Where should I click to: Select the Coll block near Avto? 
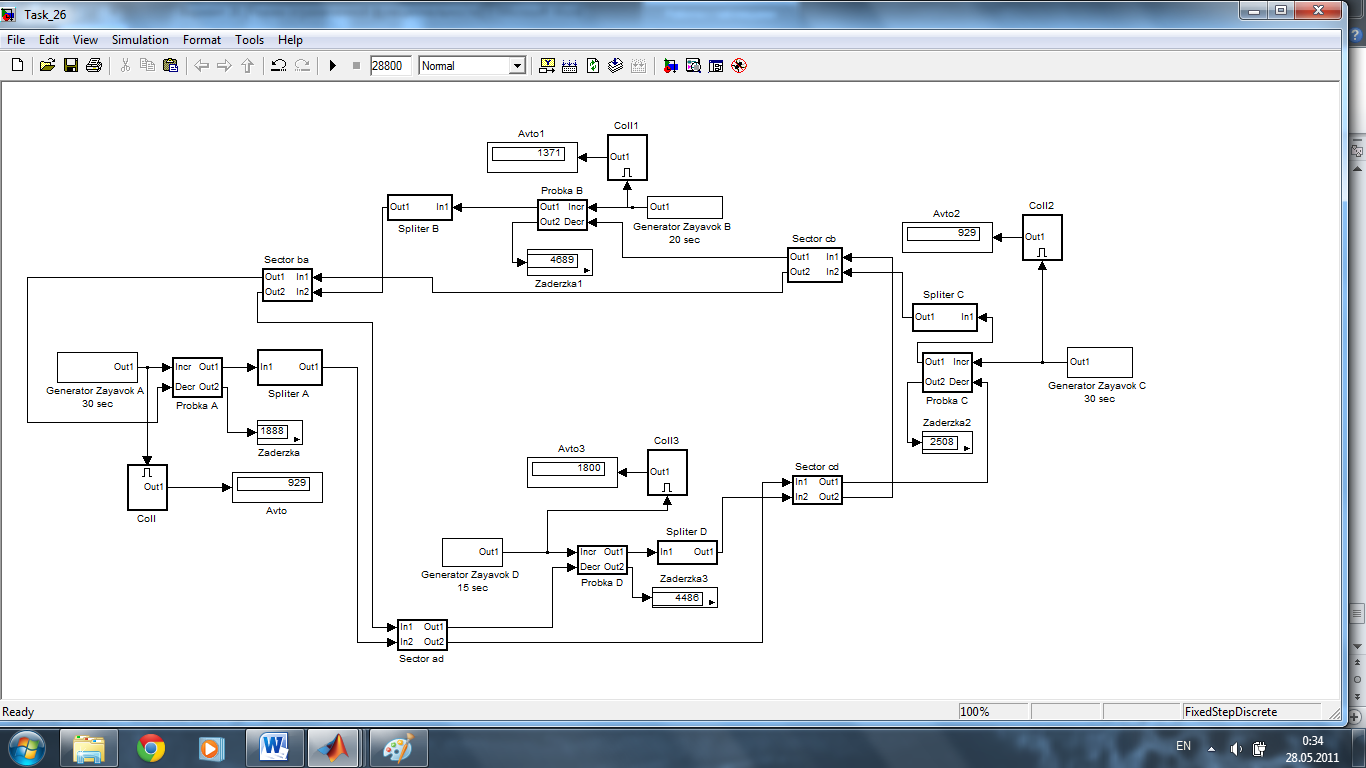(x=147, y=487)
